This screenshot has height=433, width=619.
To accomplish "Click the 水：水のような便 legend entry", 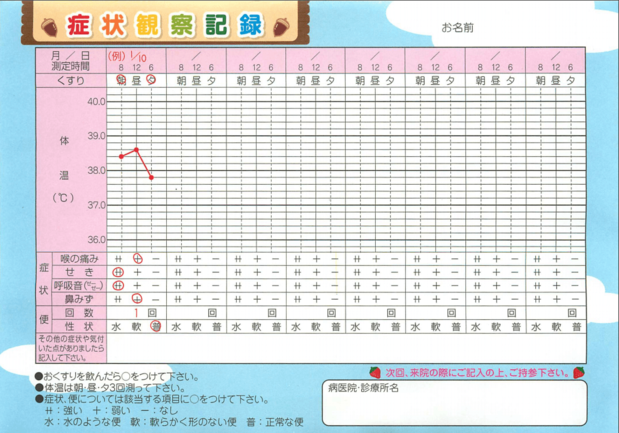I will coord(83,422).
